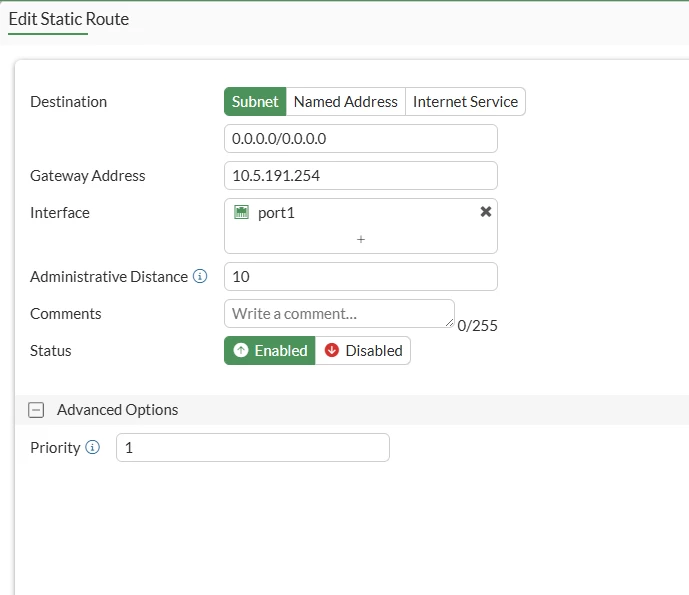
Task: Click the destination subnet 0.0.0.0/0.0.0.0 field
Action: pyautogui.click(x=361, y=139)
